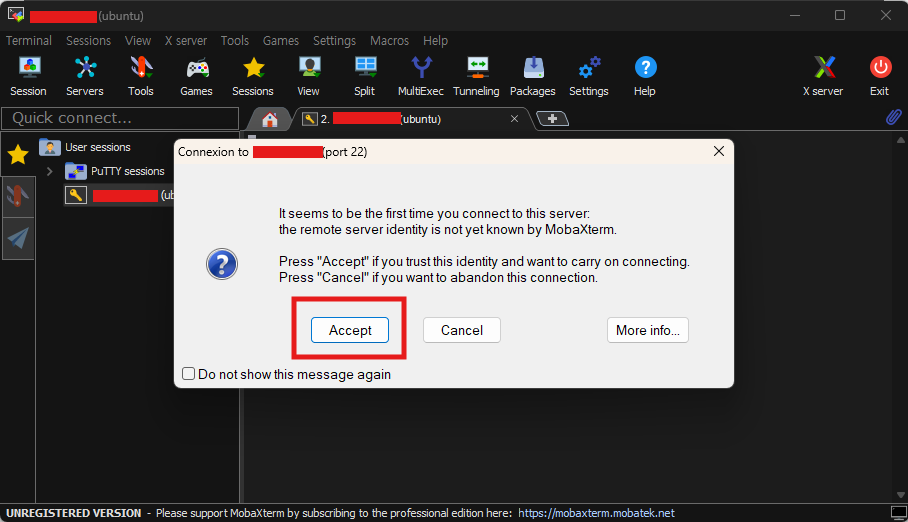
Task: Close the Connexion dialog with X
Action: click(x=719, y=151)
